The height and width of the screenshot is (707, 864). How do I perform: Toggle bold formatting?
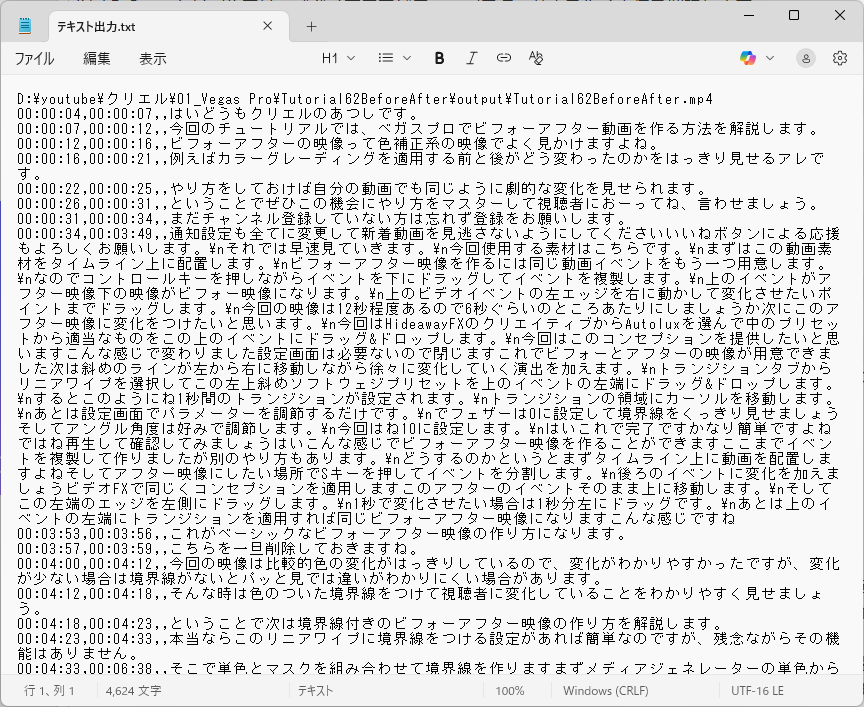(439, 58)
